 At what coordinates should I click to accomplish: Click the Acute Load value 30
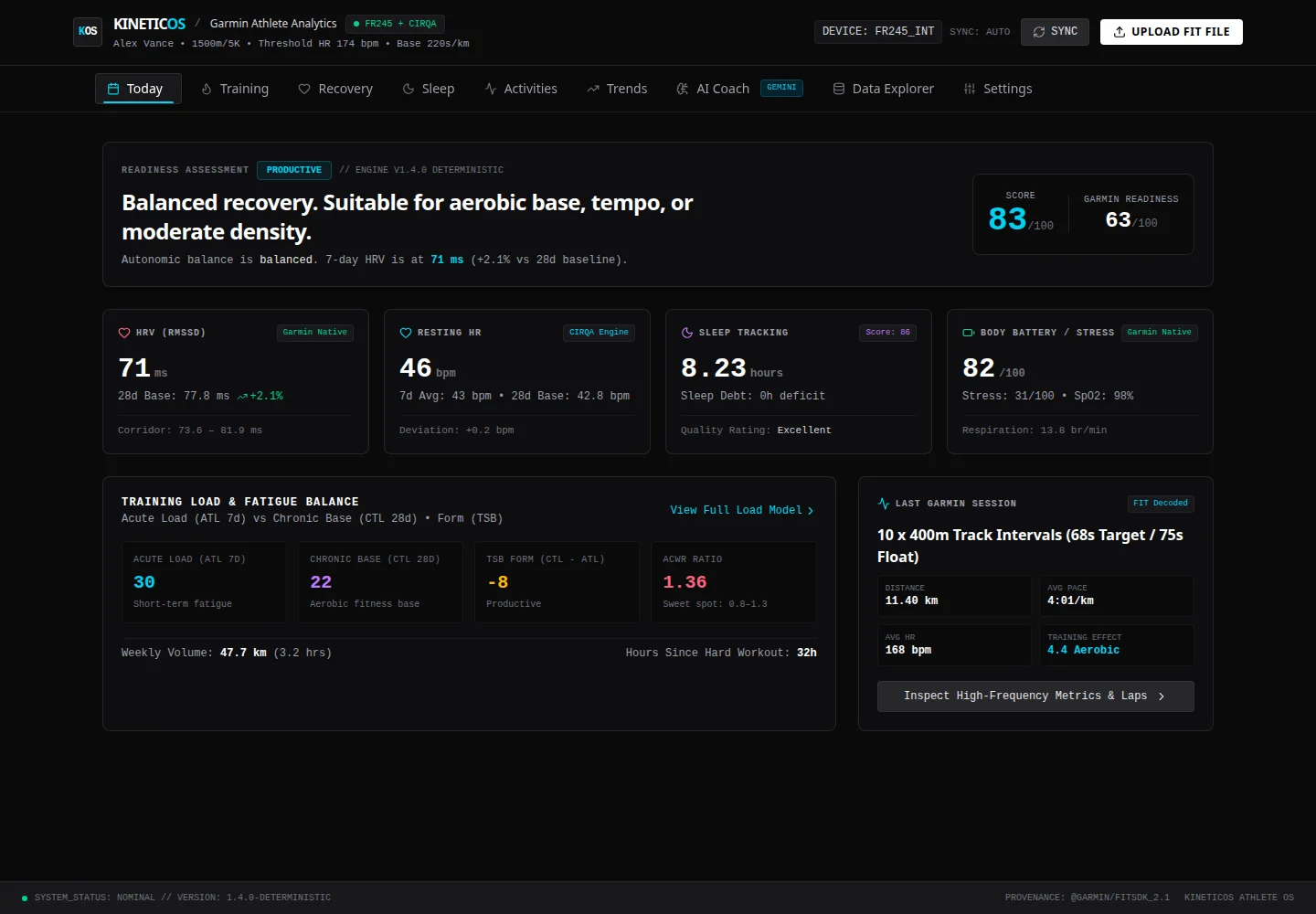(x=144, y=582)
